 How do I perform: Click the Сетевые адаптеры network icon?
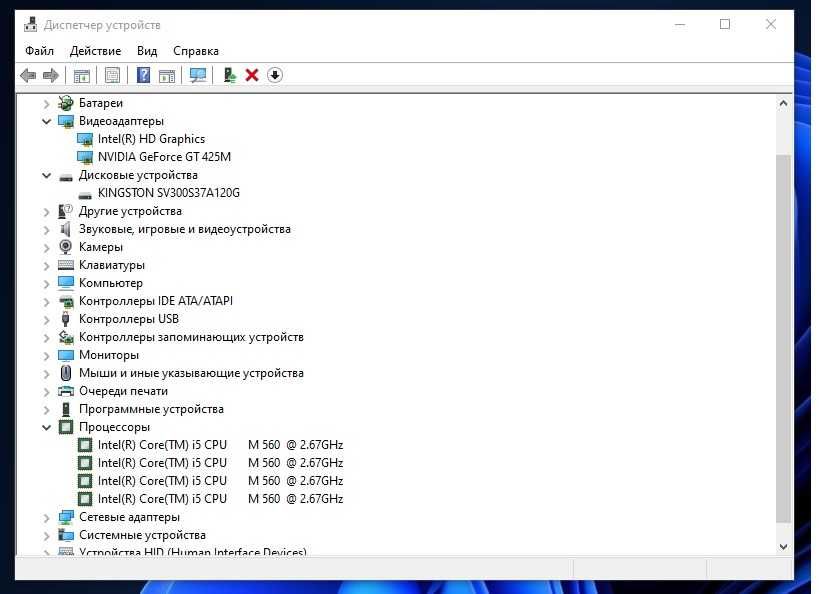click(66, 517)
